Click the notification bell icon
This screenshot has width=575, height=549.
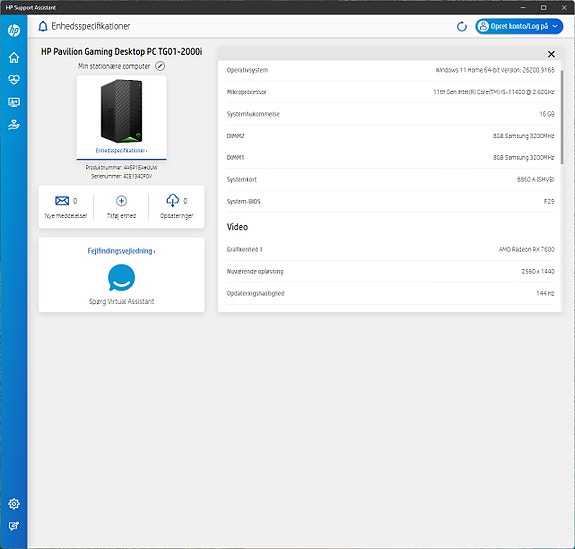(x=43, y=26)
